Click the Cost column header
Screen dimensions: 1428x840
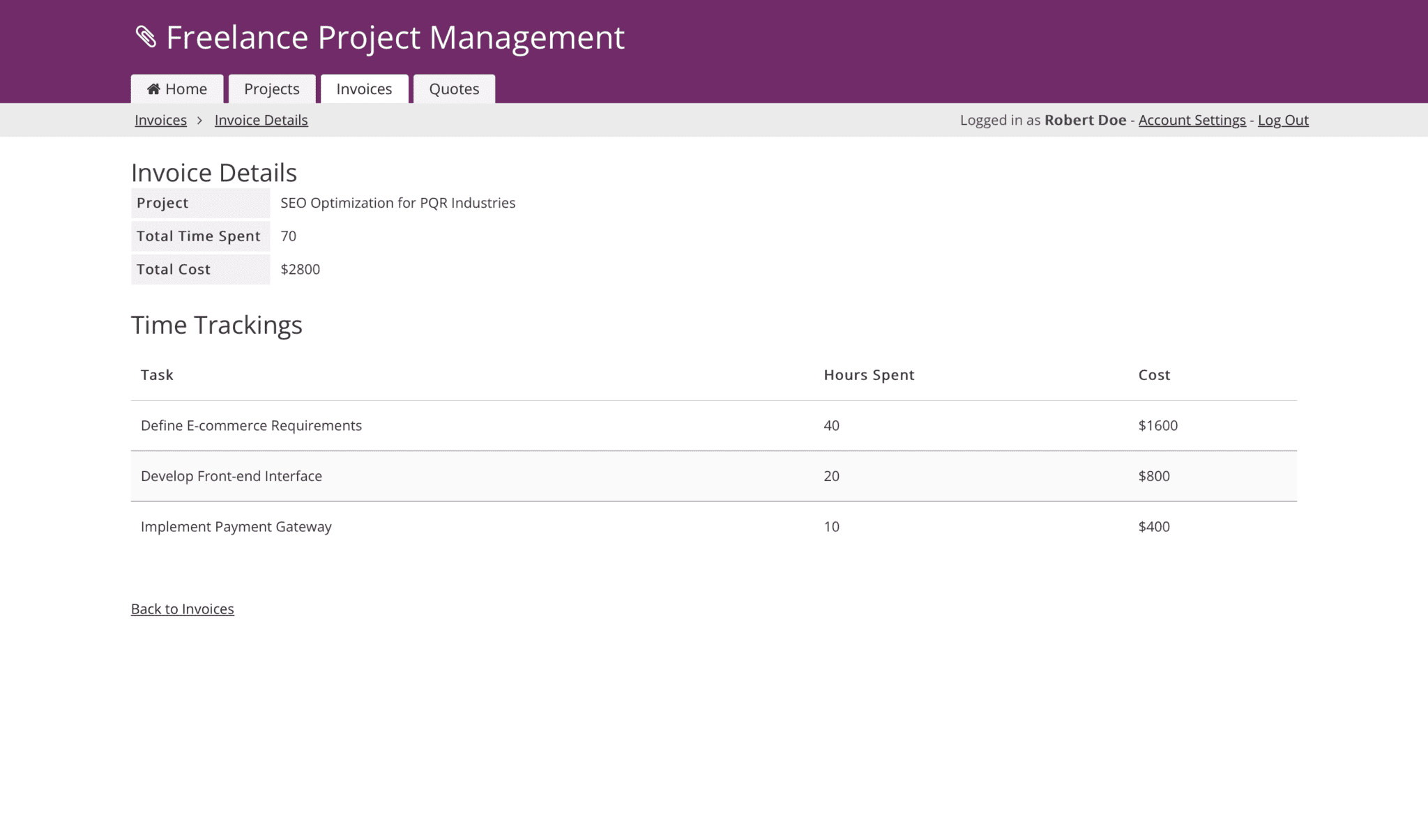click(1154, 374)
